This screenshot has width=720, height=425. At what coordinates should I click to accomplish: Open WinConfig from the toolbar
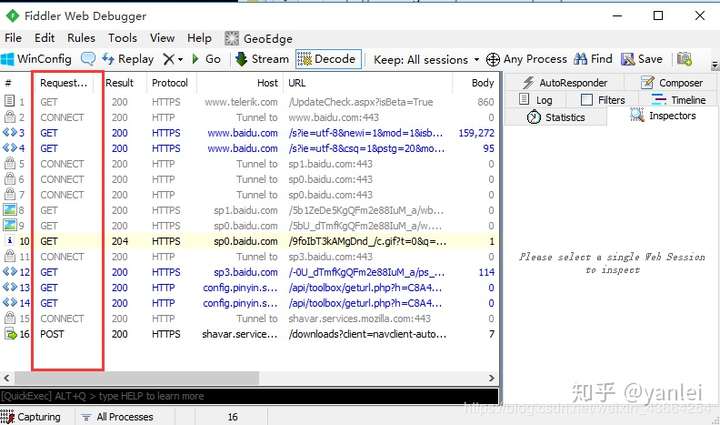(36, 59)
